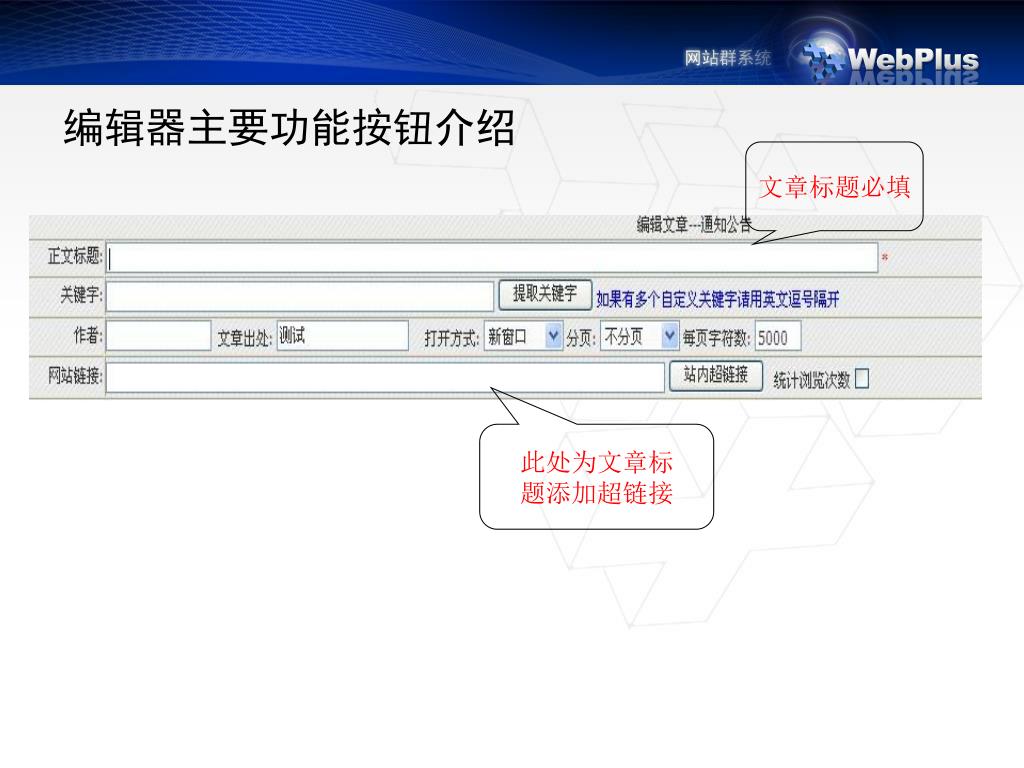Click the 正文标题 text input field
Screen dimensions: 1024x768
tap(492, 258)
